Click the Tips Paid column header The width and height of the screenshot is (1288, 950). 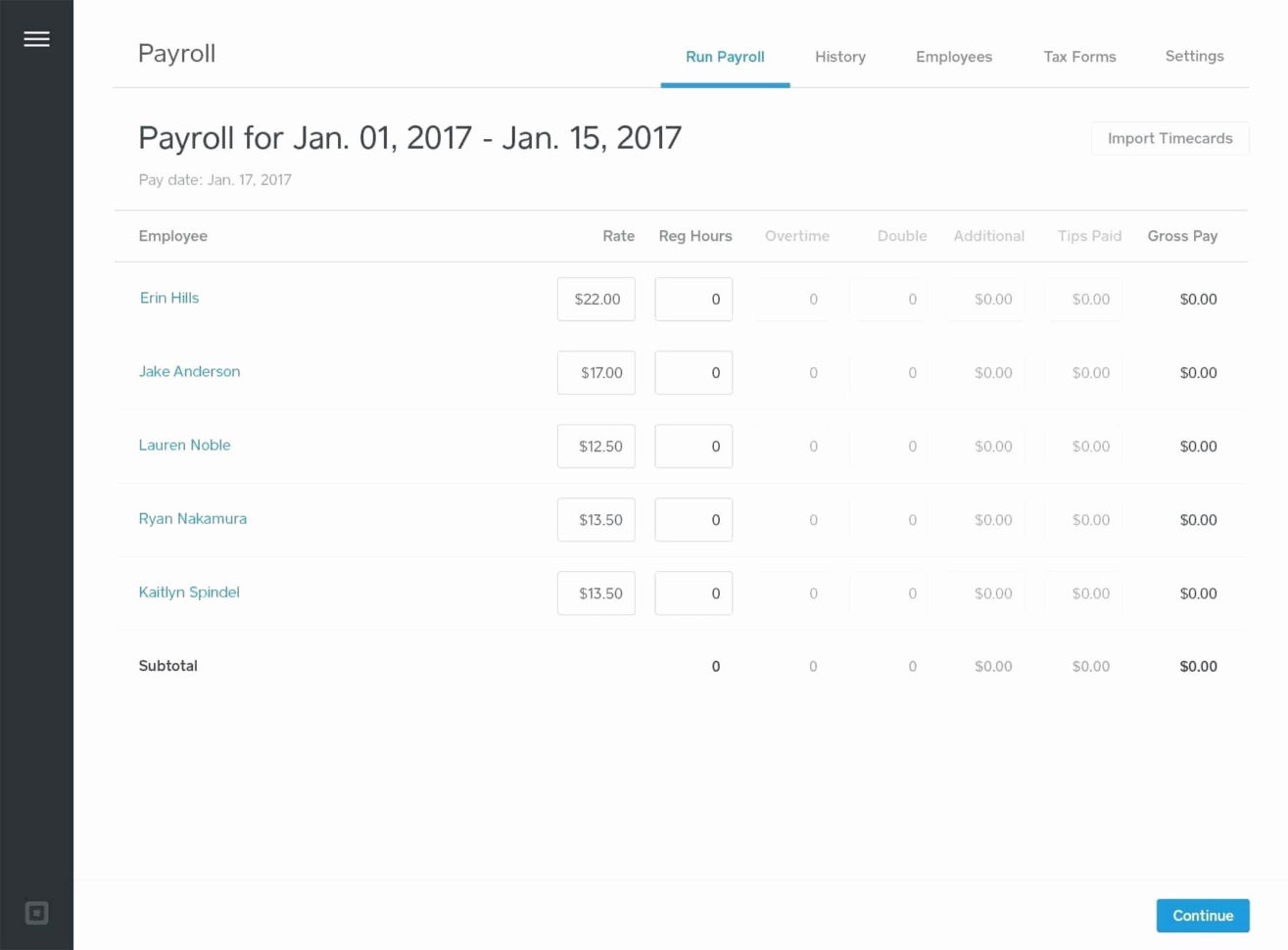[1089, 236]
